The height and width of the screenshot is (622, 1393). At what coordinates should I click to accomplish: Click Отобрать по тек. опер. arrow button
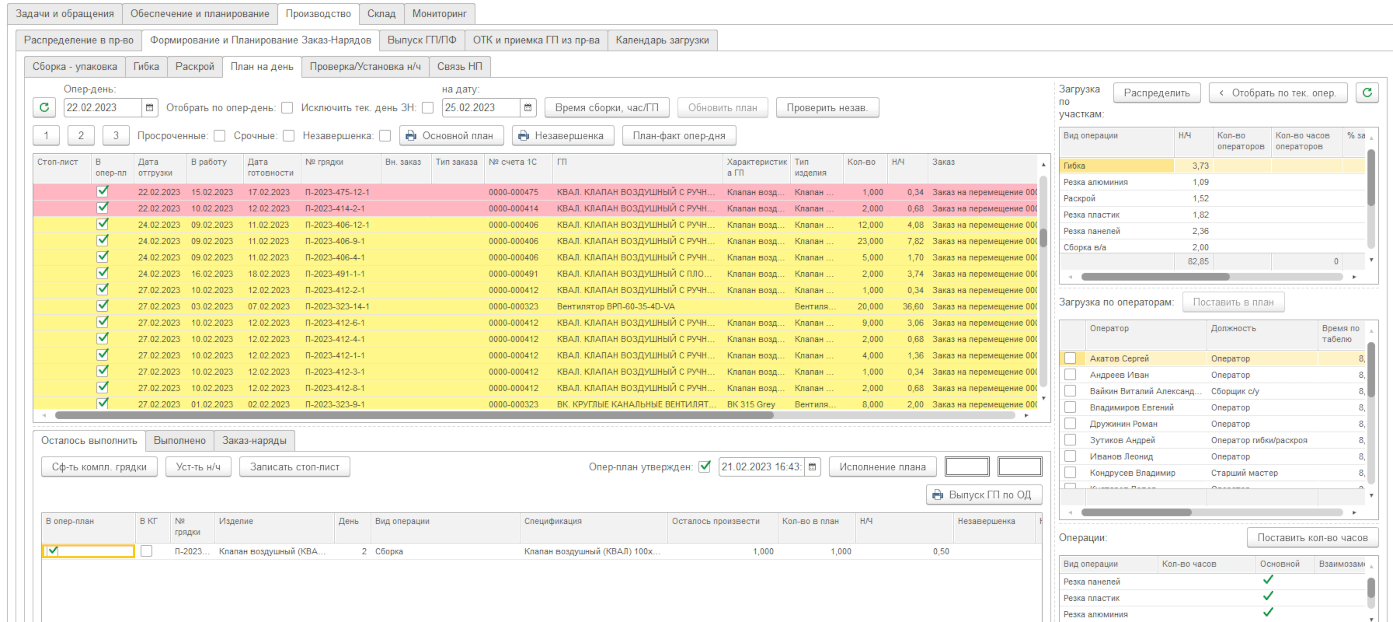[x=1278, y=93]
